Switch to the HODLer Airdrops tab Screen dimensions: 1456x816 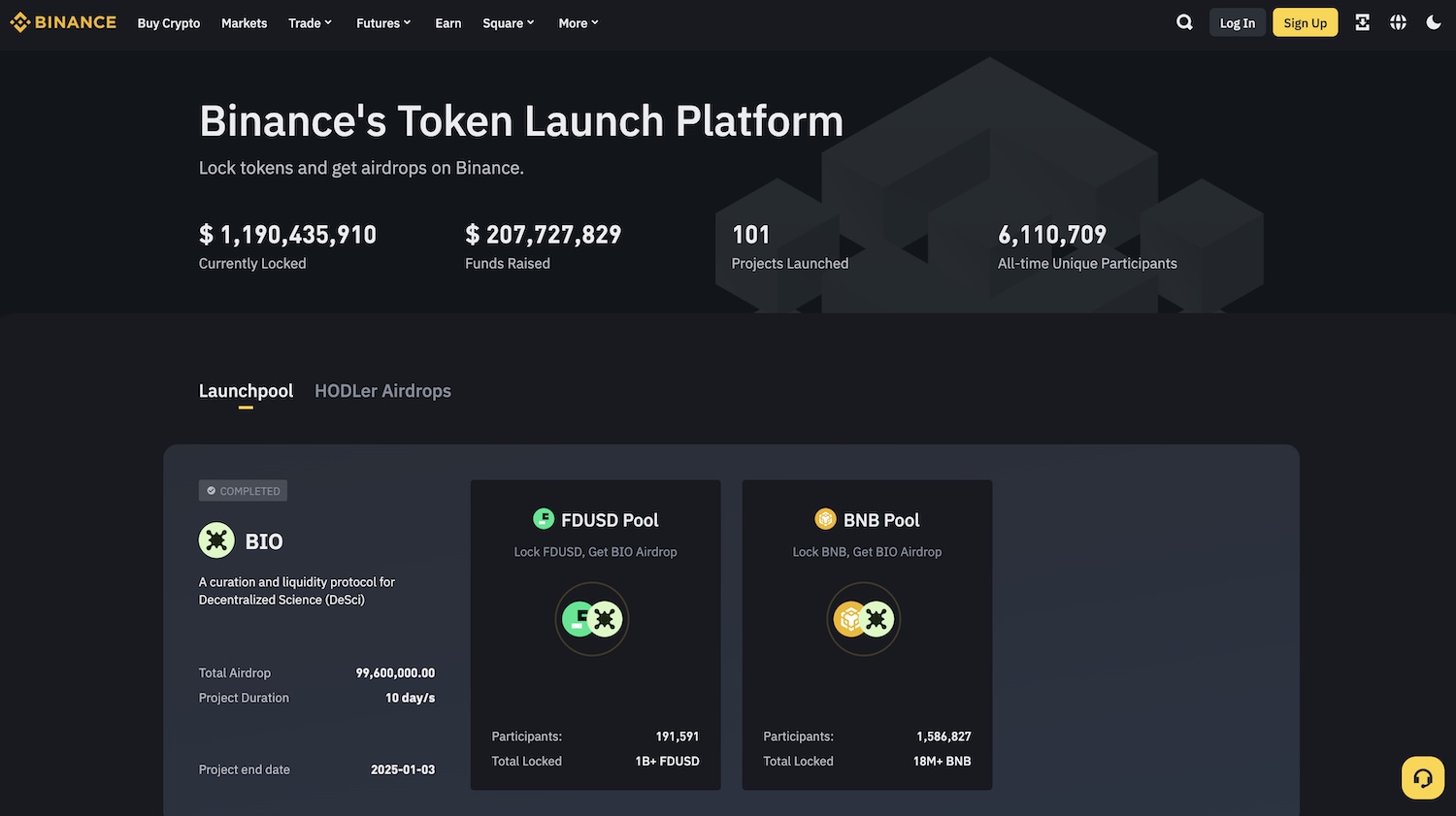[382, 390]
